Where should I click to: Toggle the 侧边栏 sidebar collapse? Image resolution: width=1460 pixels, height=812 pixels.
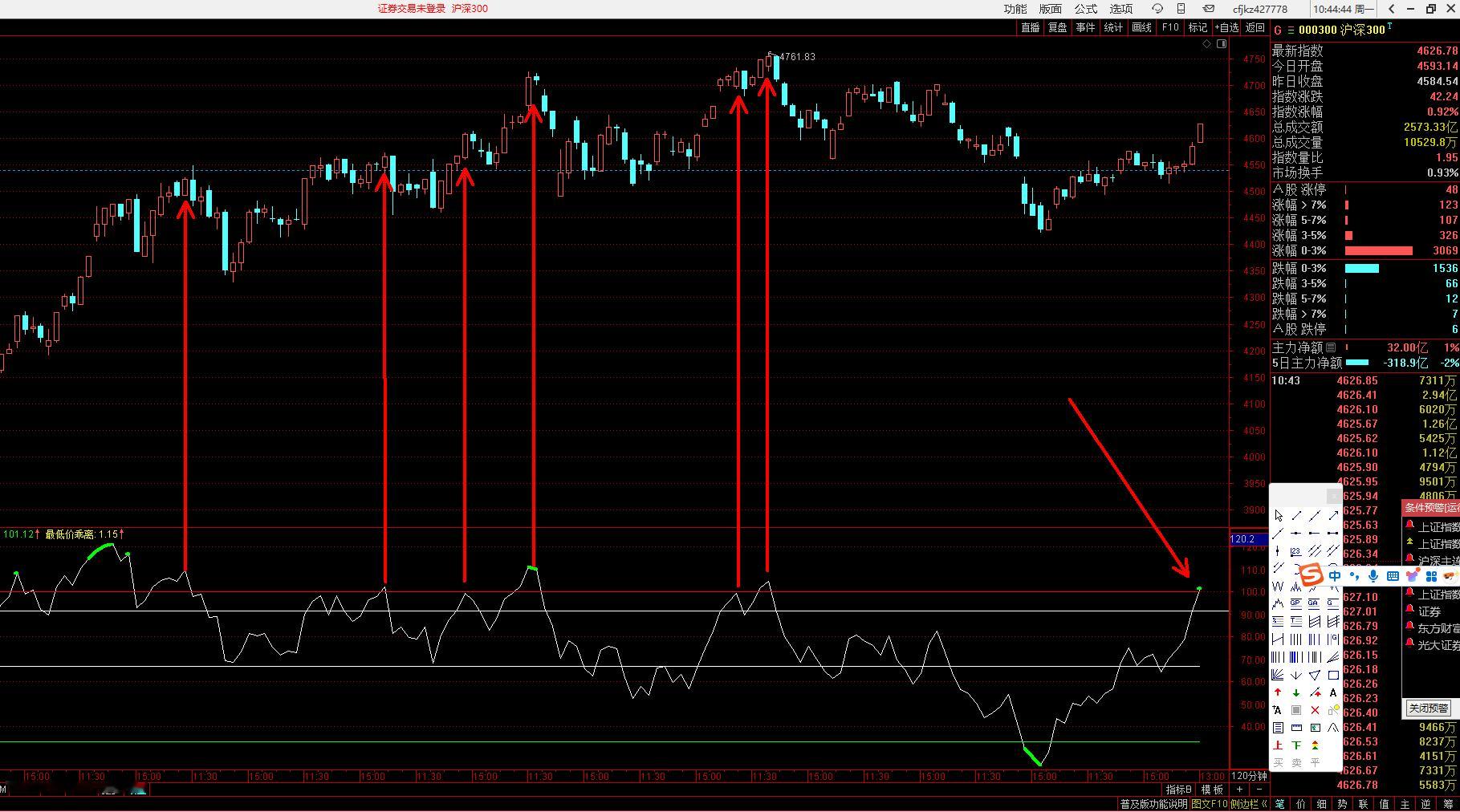point(1249,804)
